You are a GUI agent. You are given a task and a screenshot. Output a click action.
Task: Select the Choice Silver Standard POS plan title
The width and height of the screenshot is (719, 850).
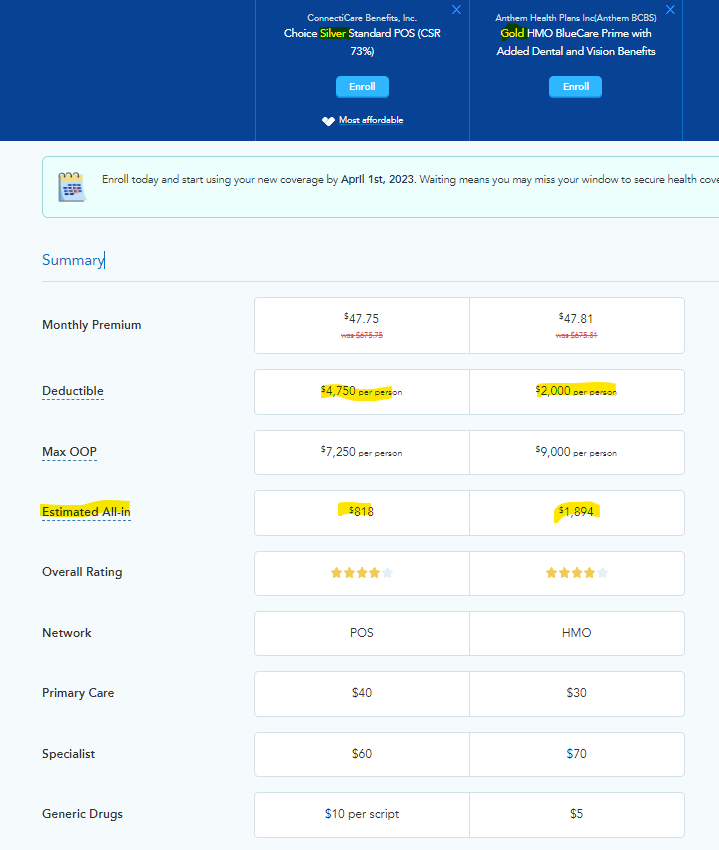point(362,42)
